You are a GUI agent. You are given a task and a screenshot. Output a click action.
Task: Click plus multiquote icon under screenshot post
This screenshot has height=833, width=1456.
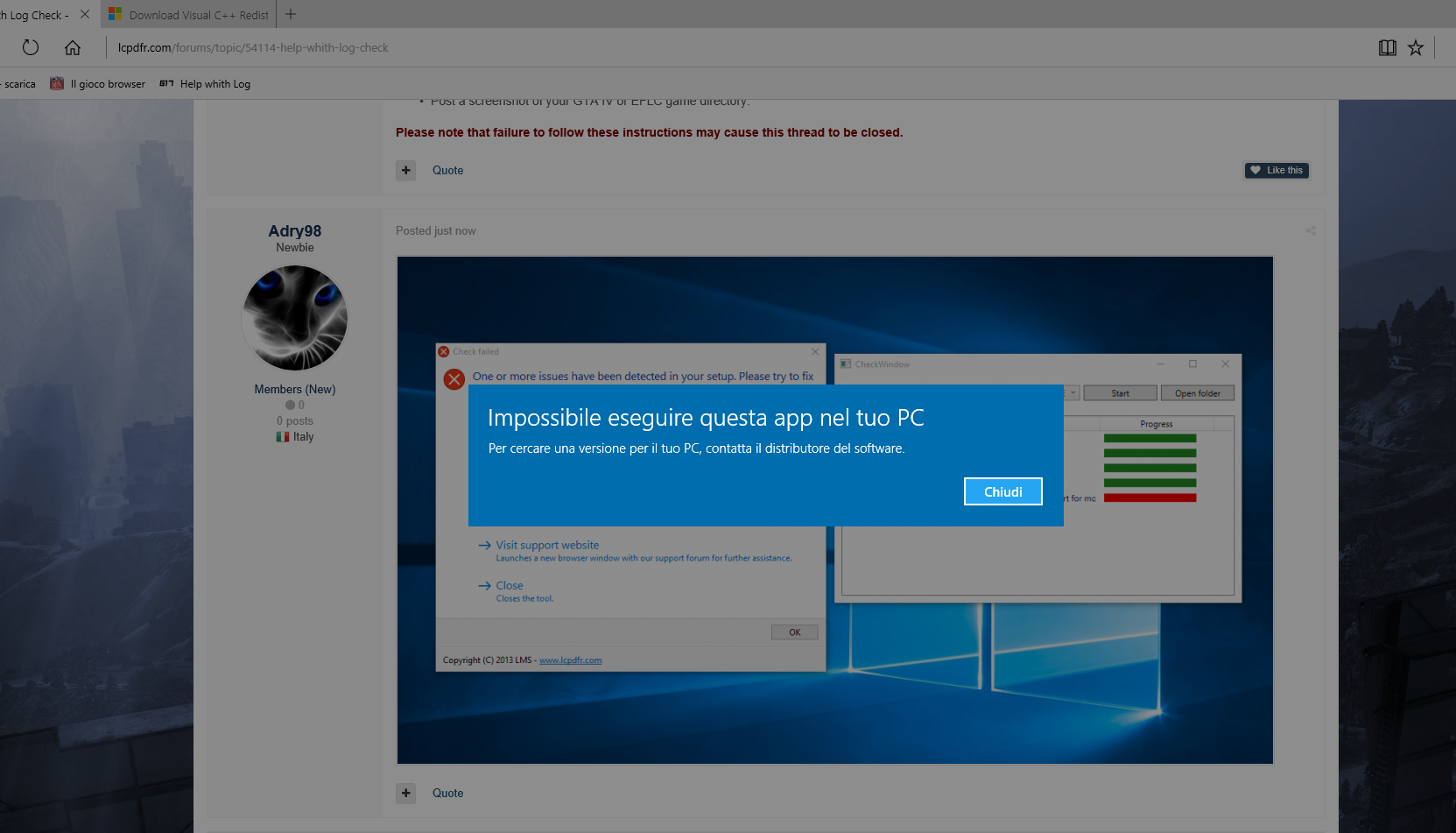click(405, 793)
